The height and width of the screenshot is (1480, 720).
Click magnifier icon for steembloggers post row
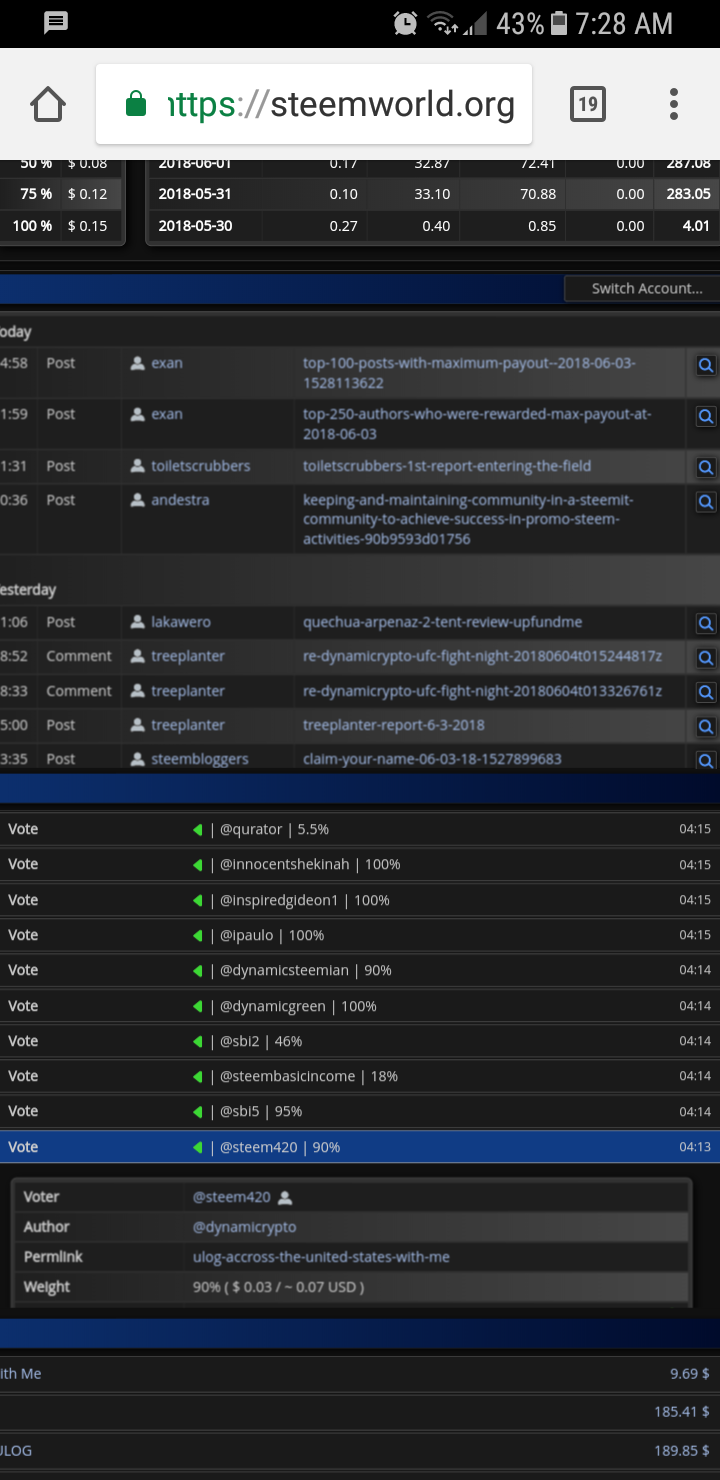[706, 760]
